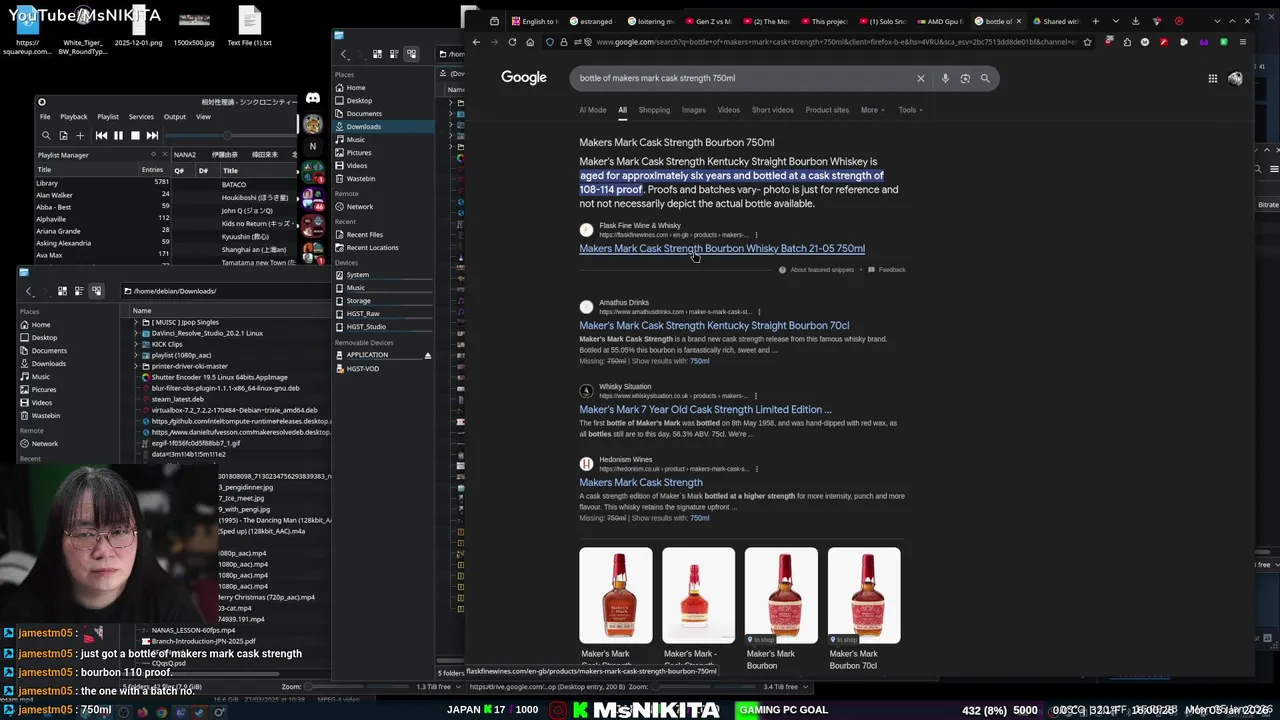Clear the Google search box text

tap(921, 78)
